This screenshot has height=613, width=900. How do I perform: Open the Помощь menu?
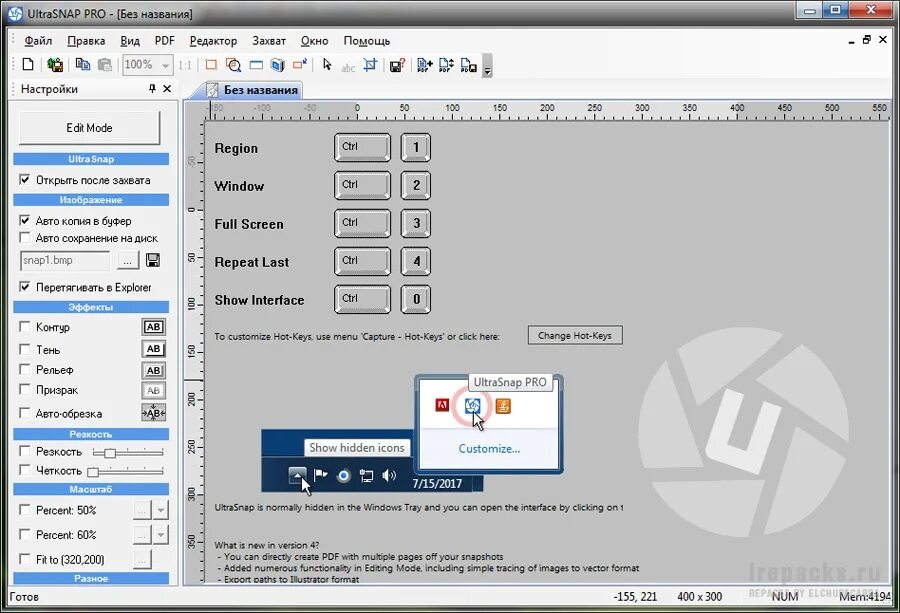367,41
